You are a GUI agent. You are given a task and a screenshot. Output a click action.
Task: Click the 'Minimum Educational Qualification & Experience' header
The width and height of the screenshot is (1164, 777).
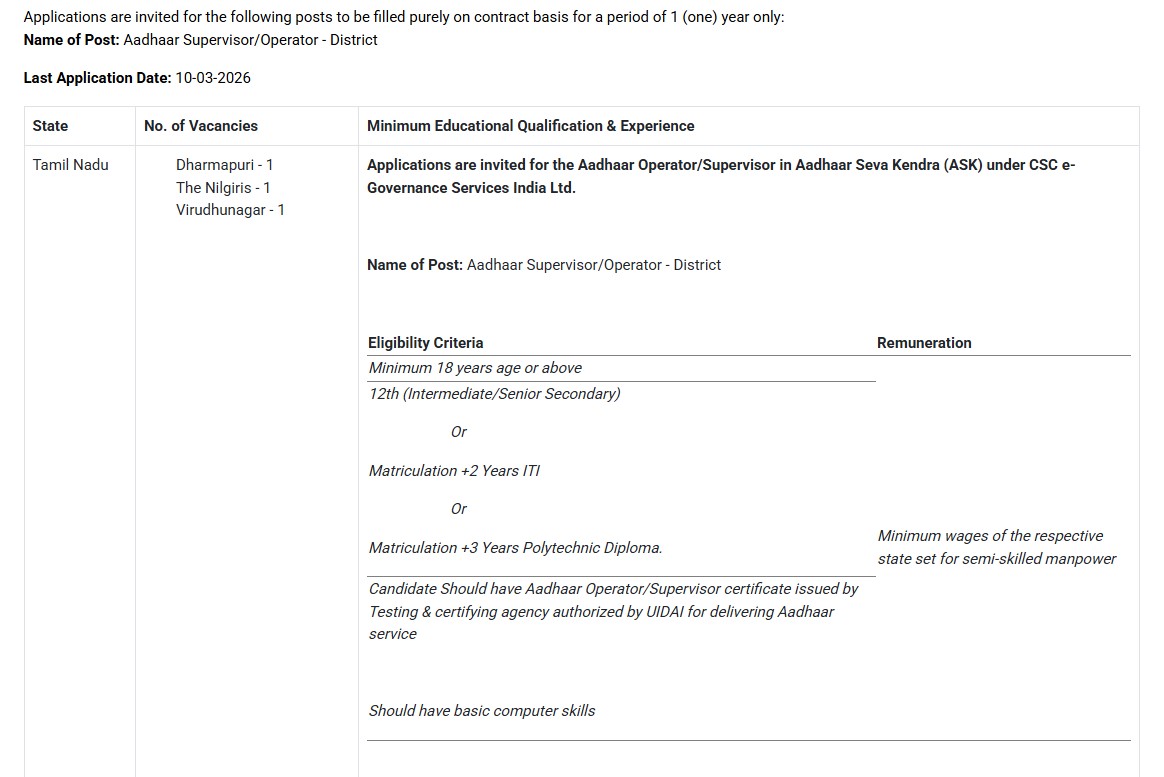tap(530, 126)
